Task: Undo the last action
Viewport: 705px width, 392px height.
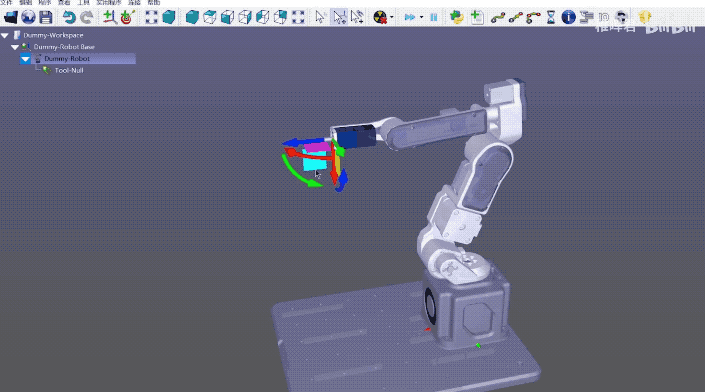Action: (69, 18)
